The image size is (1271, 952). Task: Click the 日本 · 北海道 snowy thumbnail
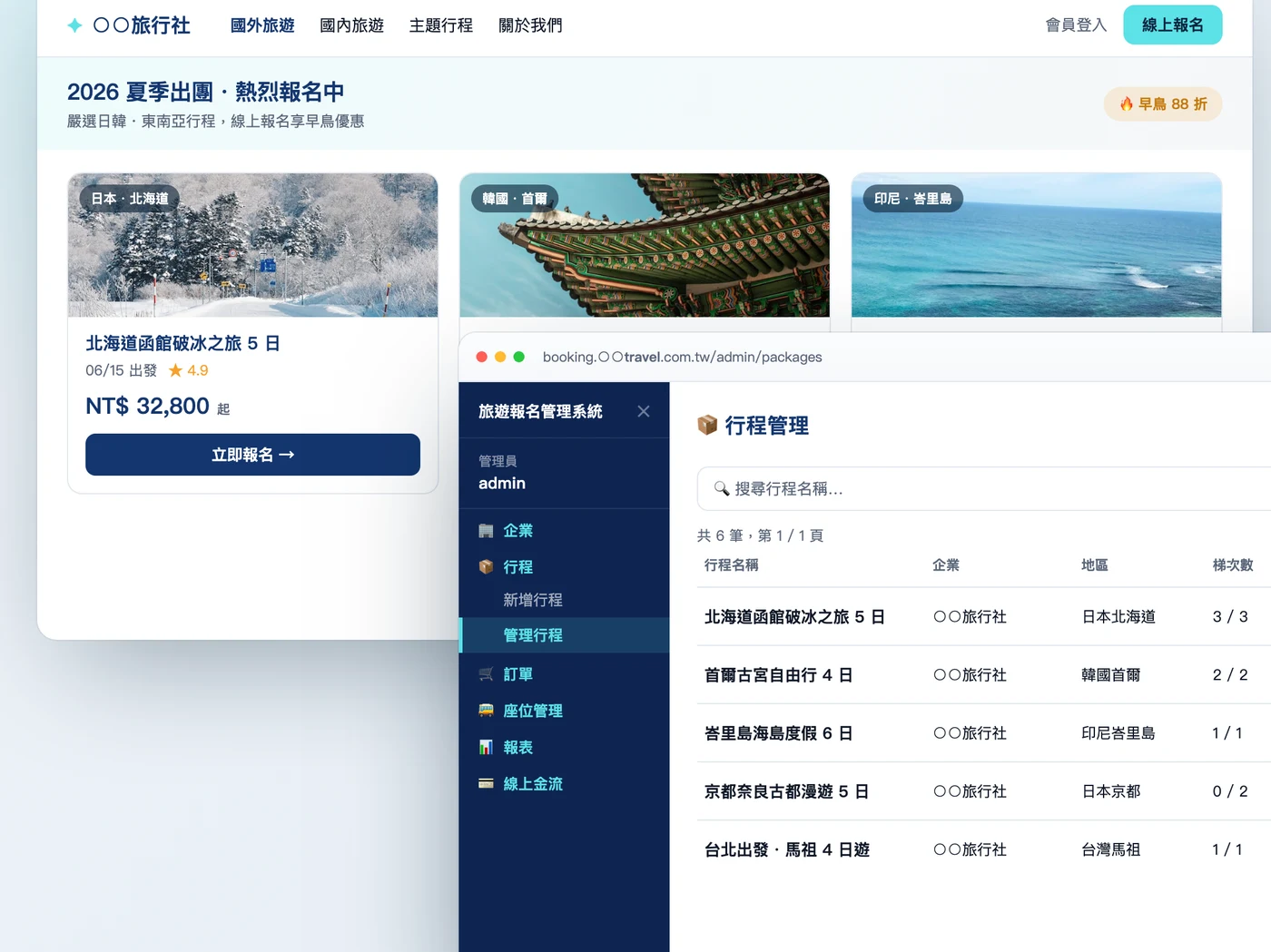coord(252,245)
